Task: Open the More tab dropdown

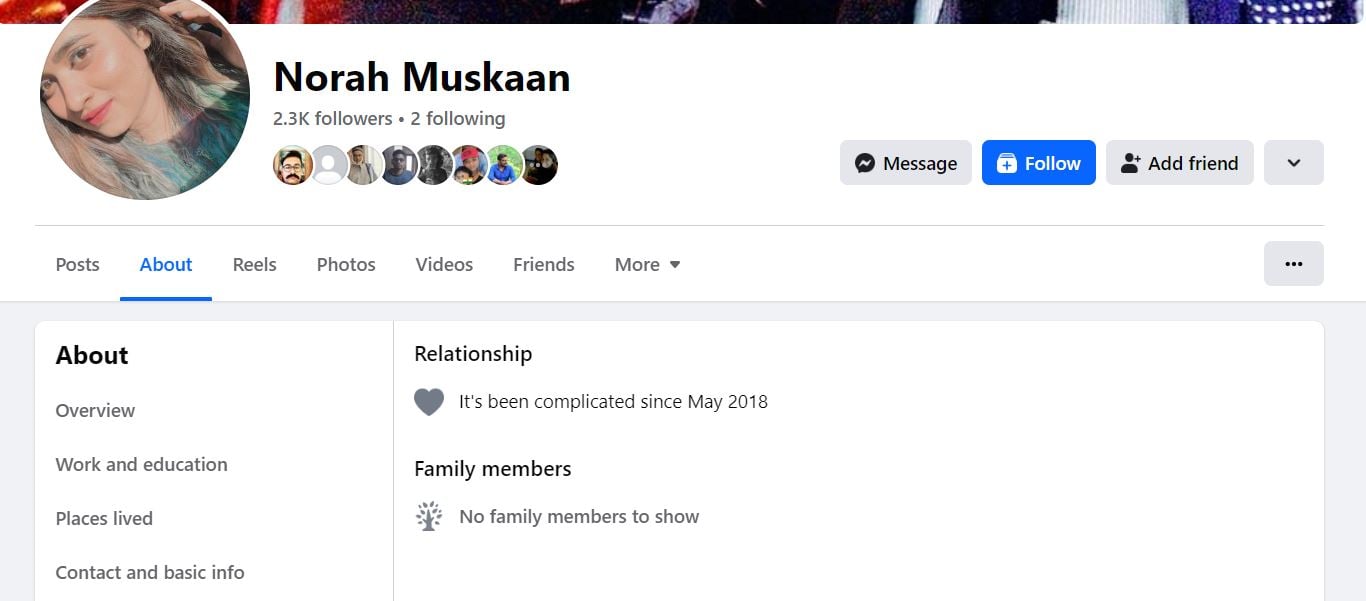Action: tap(646, 264)
